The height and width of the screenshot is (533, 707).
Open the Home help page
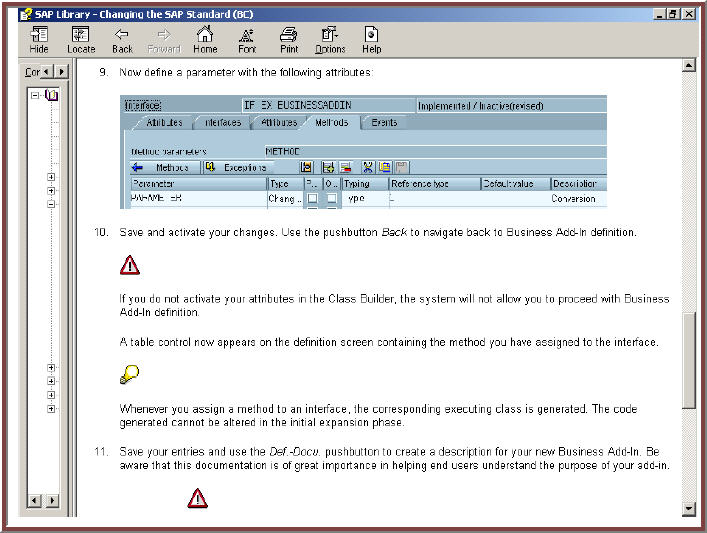(205, 40)
